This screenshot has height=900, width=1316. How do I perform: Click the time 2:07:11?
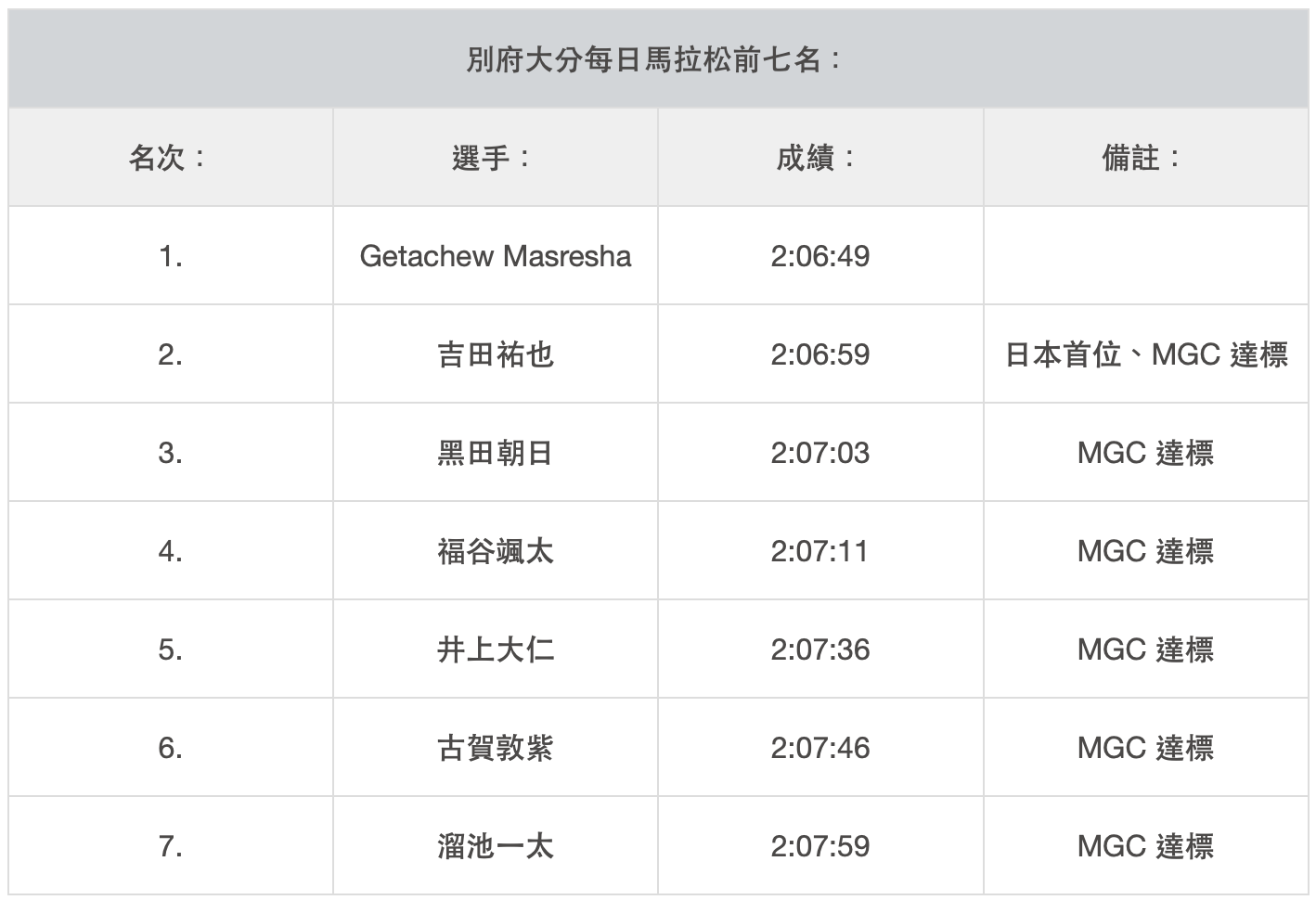click(x=819, y=551)
